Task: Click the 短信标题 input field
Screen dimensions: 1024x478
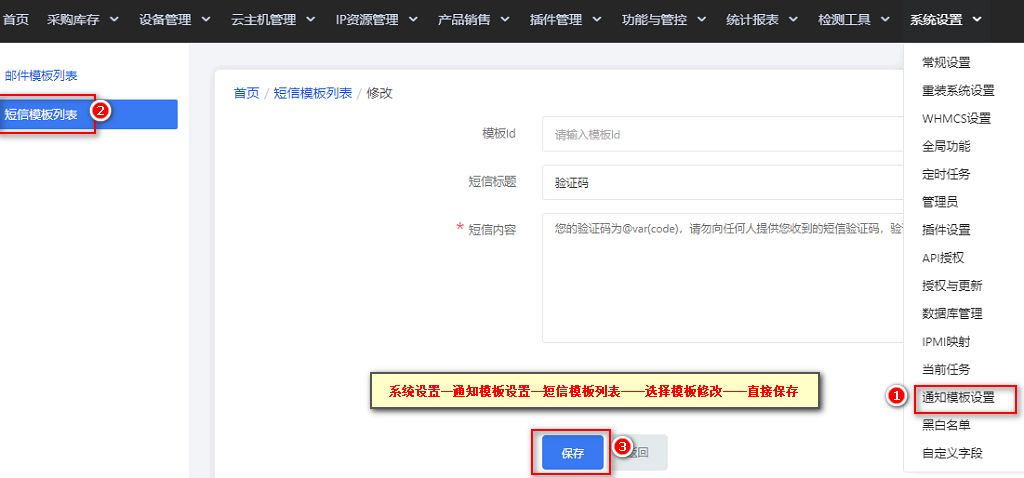Action: tap(722, 182)
